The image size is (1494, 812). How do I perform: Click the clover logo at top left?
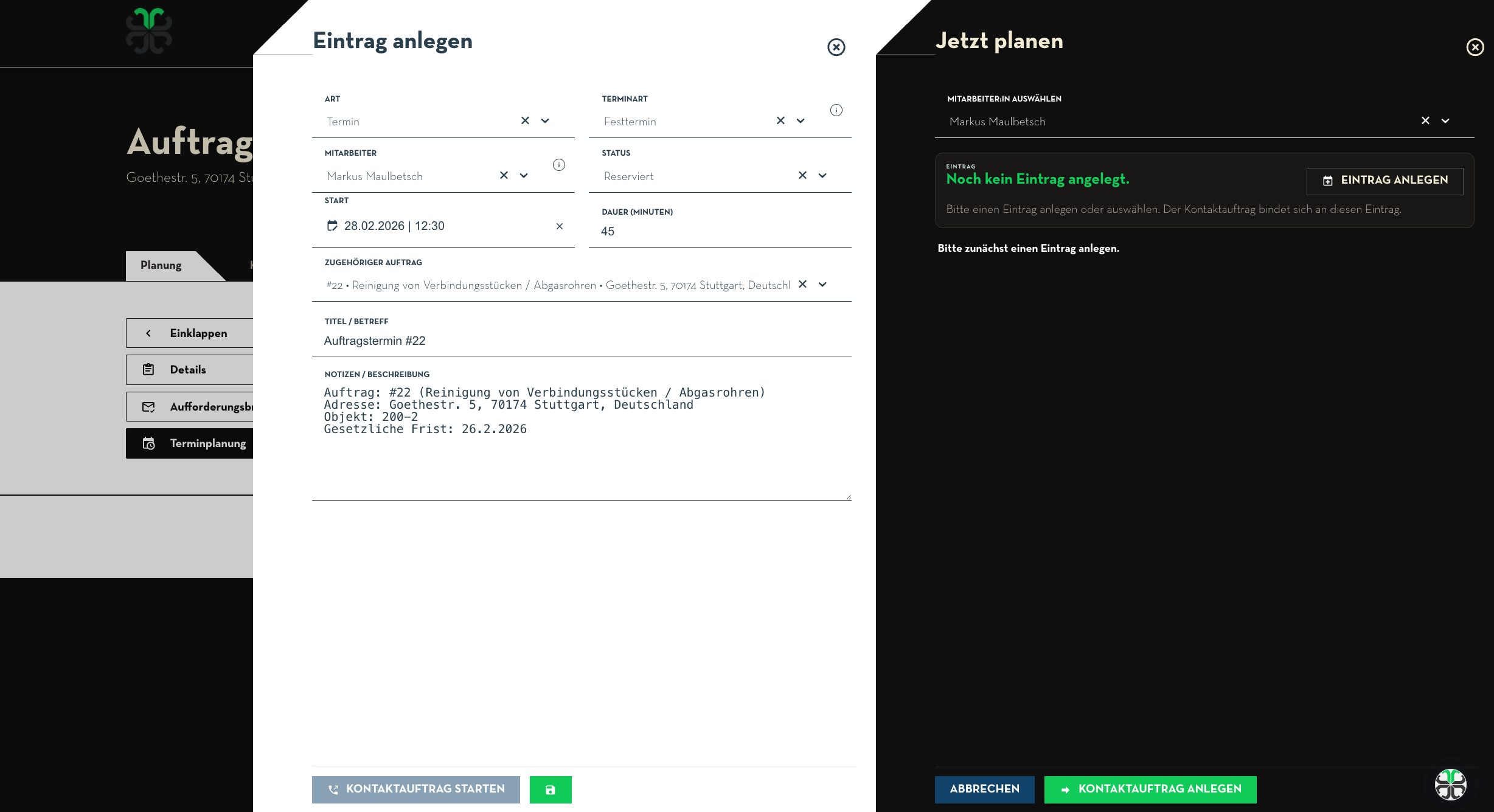click(148, 30)
